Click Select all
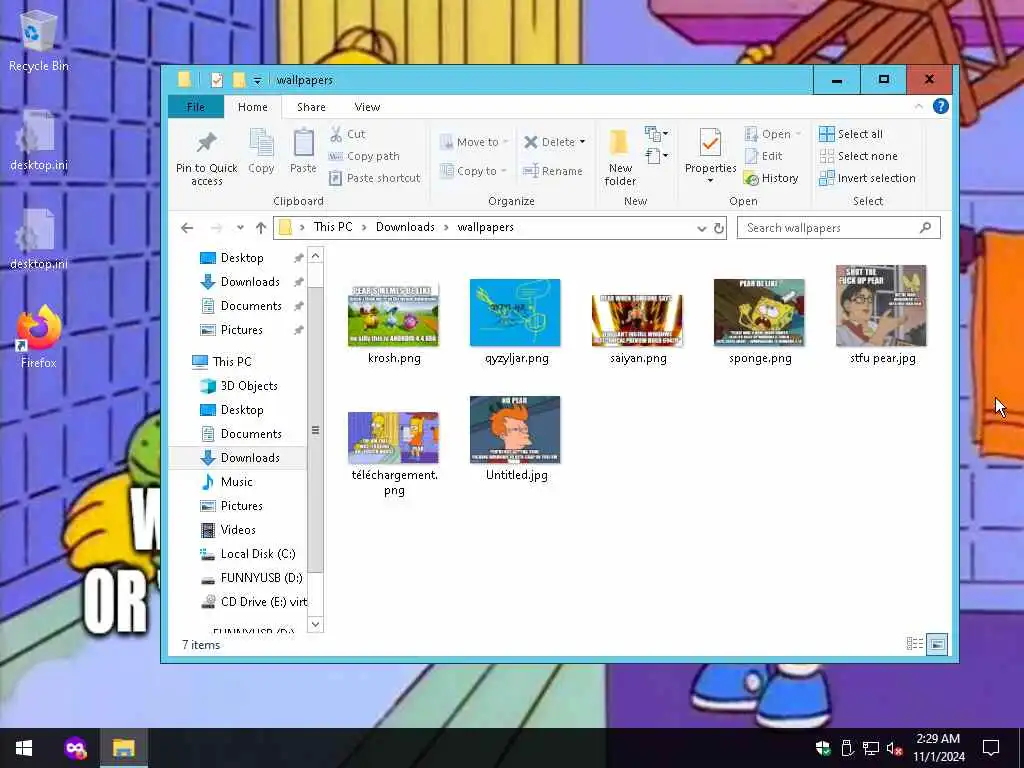Image resolution: width=1024 pixels, height=768 pixels. tap(851, 134)
